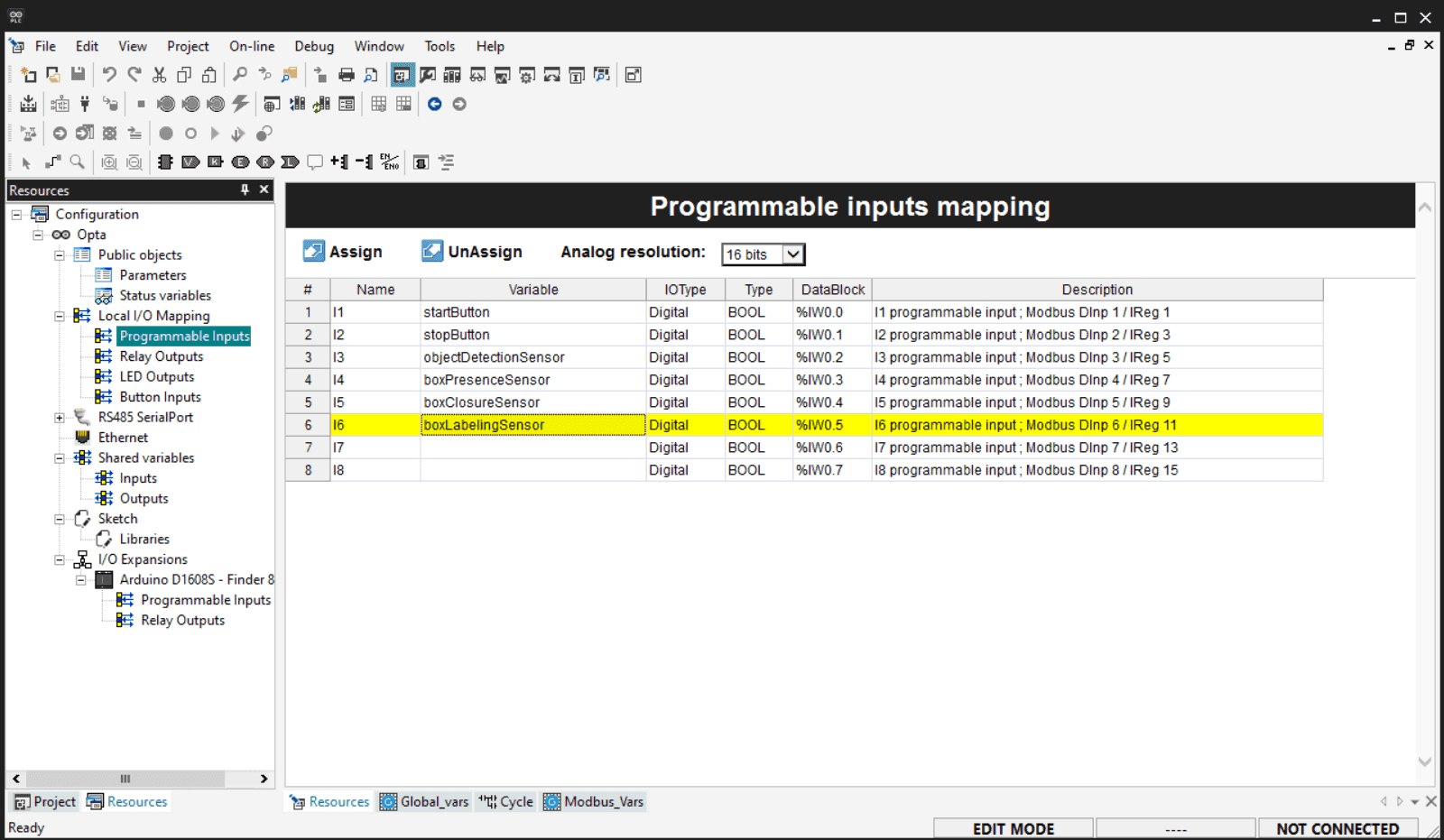The image size is (1444, 840).
Task: Click the EN/ENO toggle icon
Action: click(x=390, y=162)
